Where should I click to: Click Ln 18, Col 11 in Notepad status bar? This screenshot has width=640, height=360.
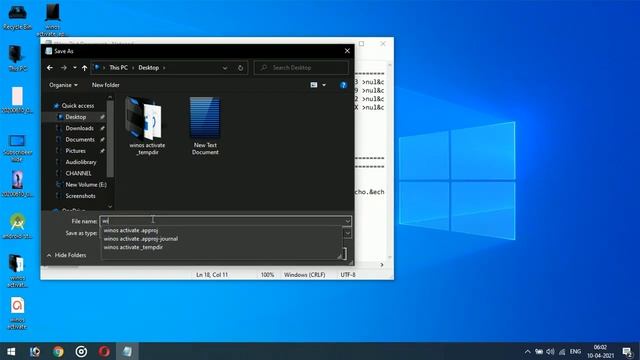click(212, 275)
